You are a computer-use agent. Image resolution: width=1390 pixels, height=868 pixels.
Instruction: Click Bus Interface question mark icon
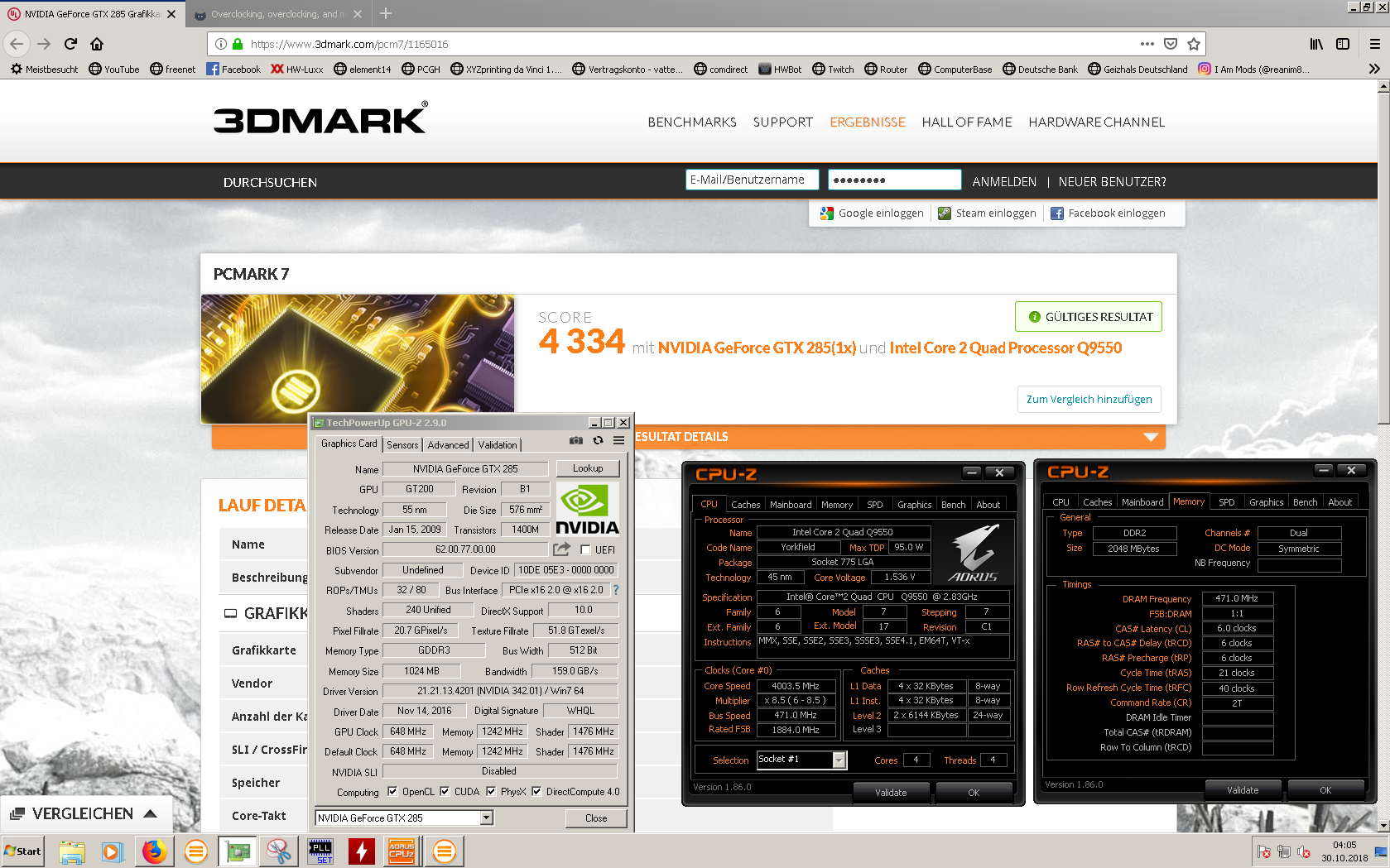[x=616, y=590]
